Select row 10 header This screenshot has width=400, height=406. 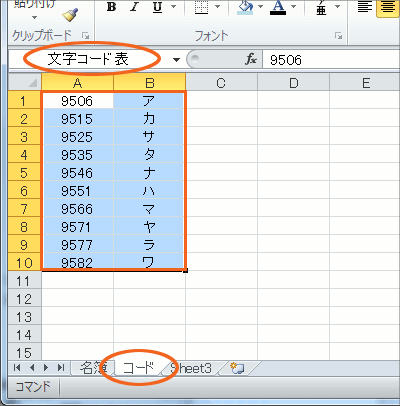pyautogui.click(x=24, y=262)
